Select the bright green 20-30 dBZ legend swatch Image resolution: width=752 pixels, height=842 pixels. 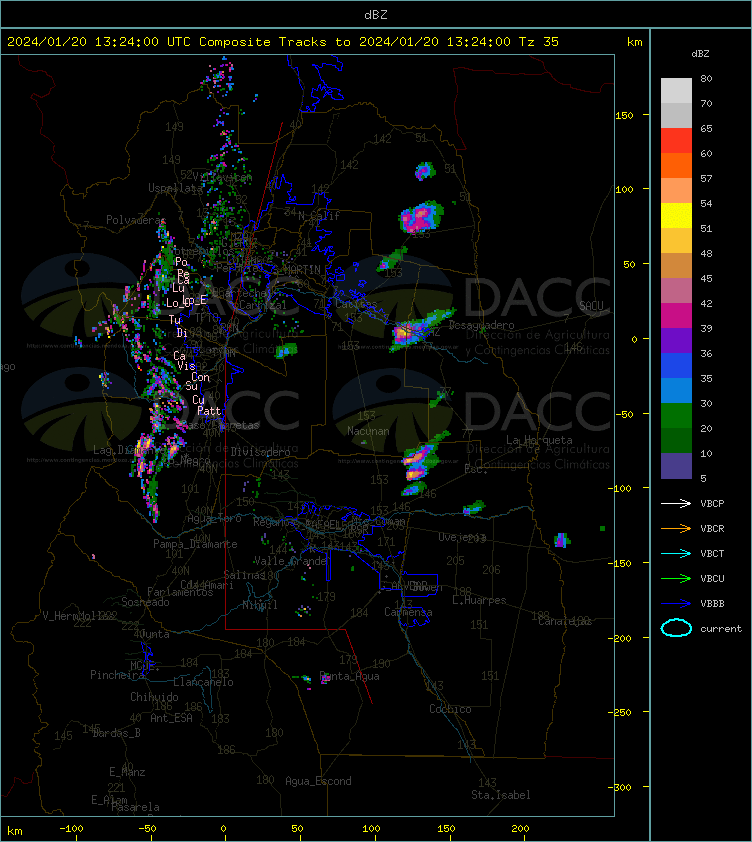676,416
